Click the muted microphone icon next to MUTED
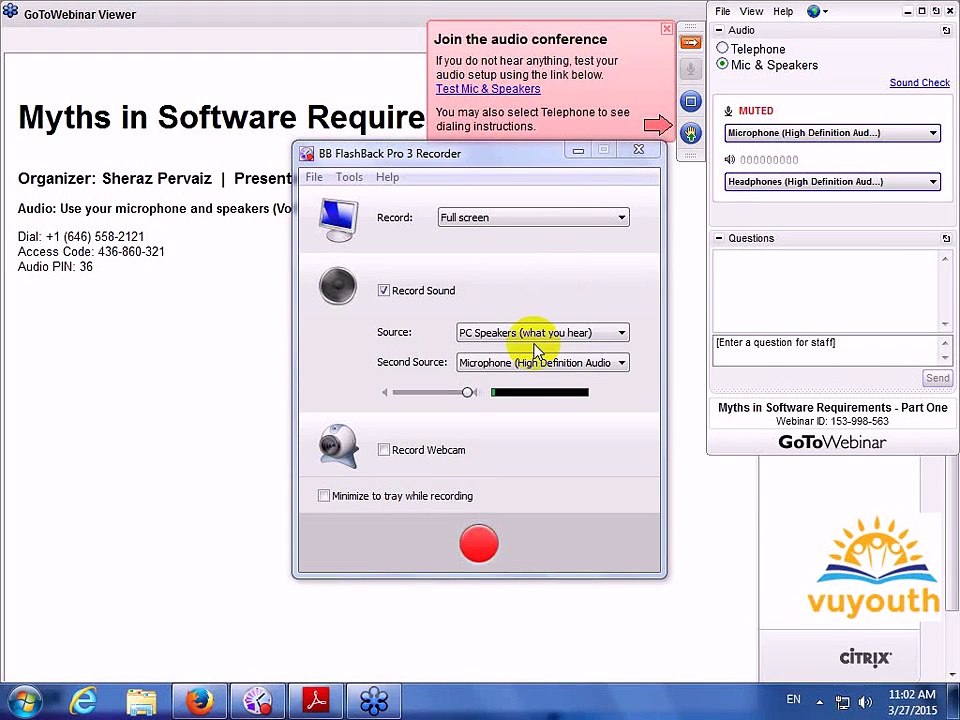The image size is (960, 720). coord(729,111)
